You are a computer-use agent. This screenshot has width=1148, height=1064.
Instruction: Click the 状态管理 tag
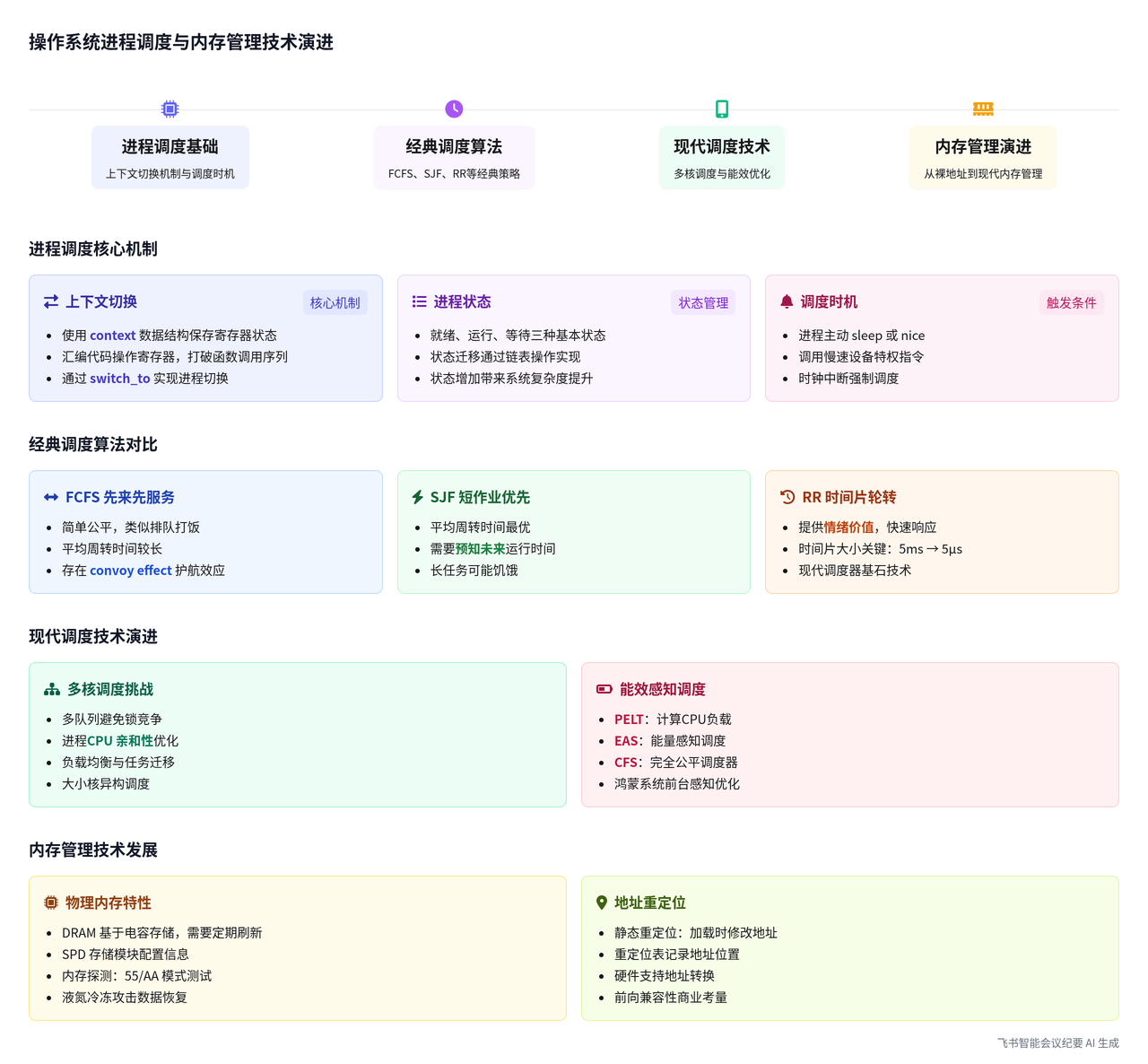tap(703, 303)
